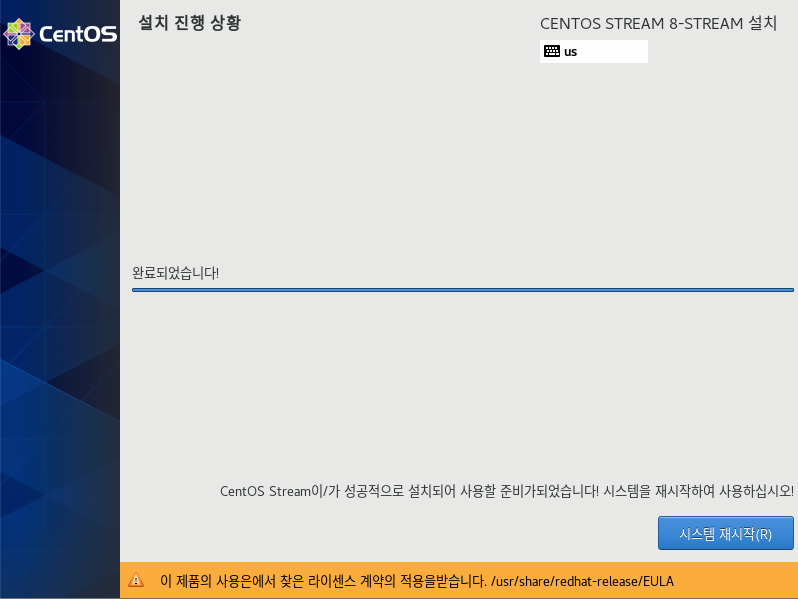The width and height of the screenshot is (798, 599).
Task: Click the keyboard icon next to us
Action: [552, 51]
